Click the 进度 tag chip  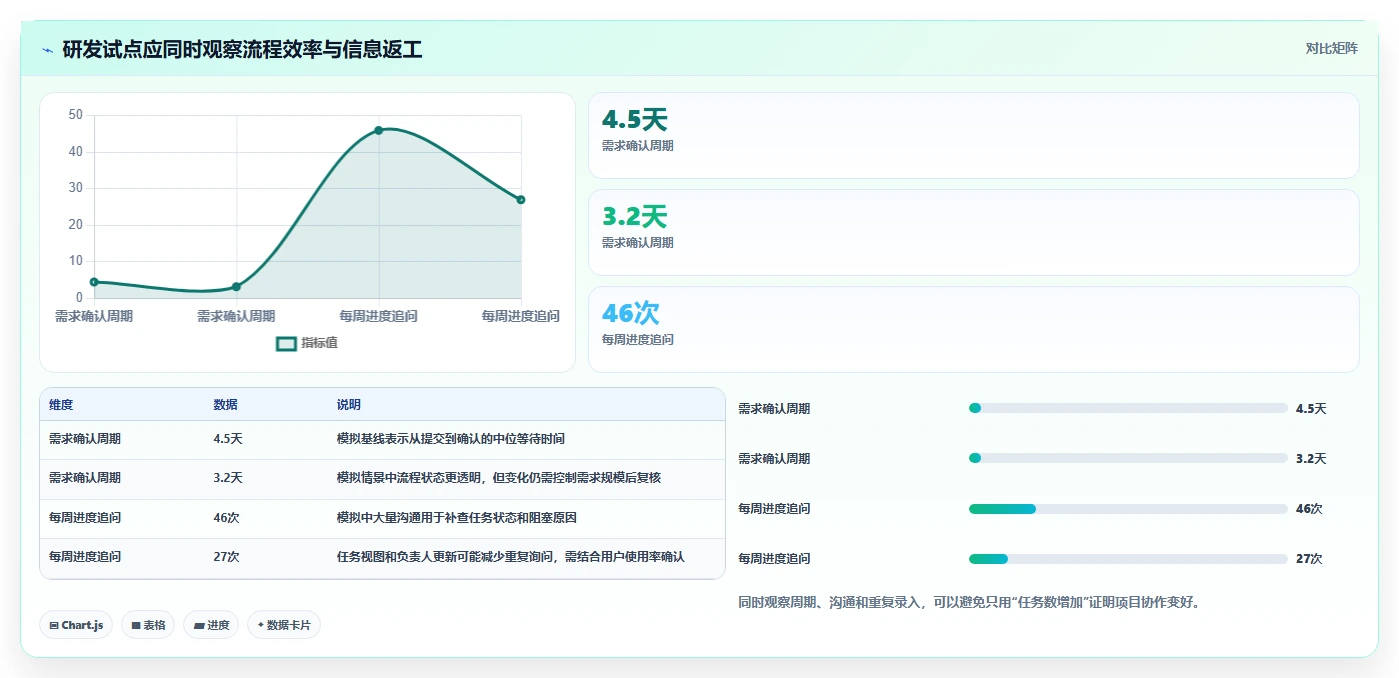point(211,625)
